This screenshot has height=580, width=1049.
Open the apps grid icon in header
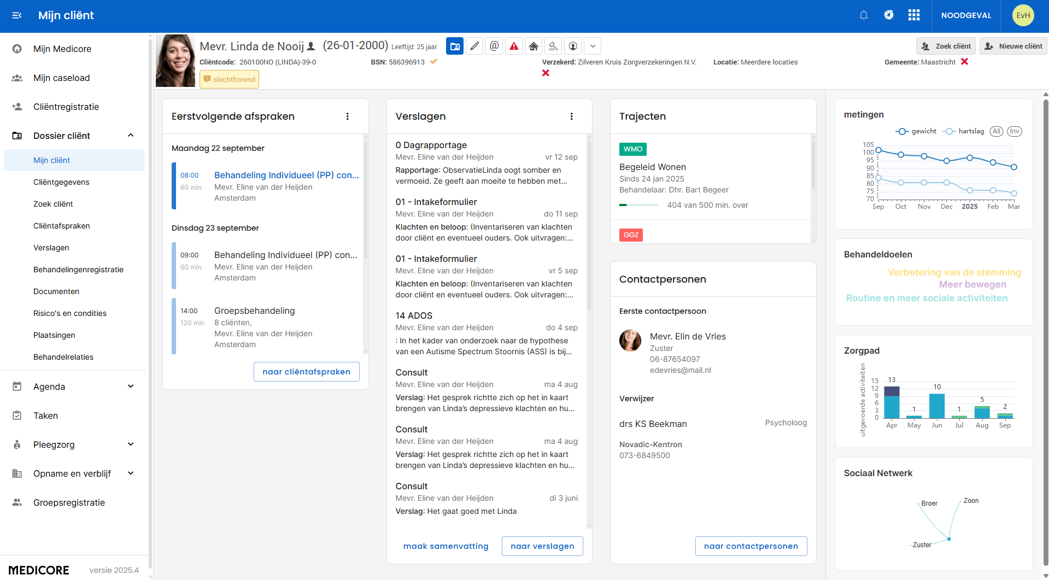pos(913,15)
